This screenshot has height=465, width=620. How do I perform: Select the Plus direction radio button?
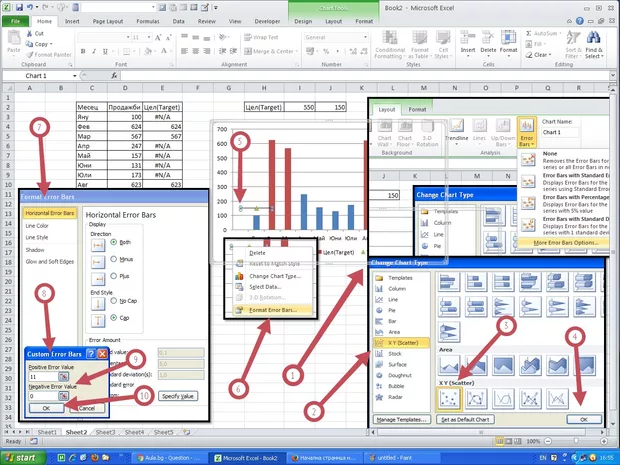point(114,276)
